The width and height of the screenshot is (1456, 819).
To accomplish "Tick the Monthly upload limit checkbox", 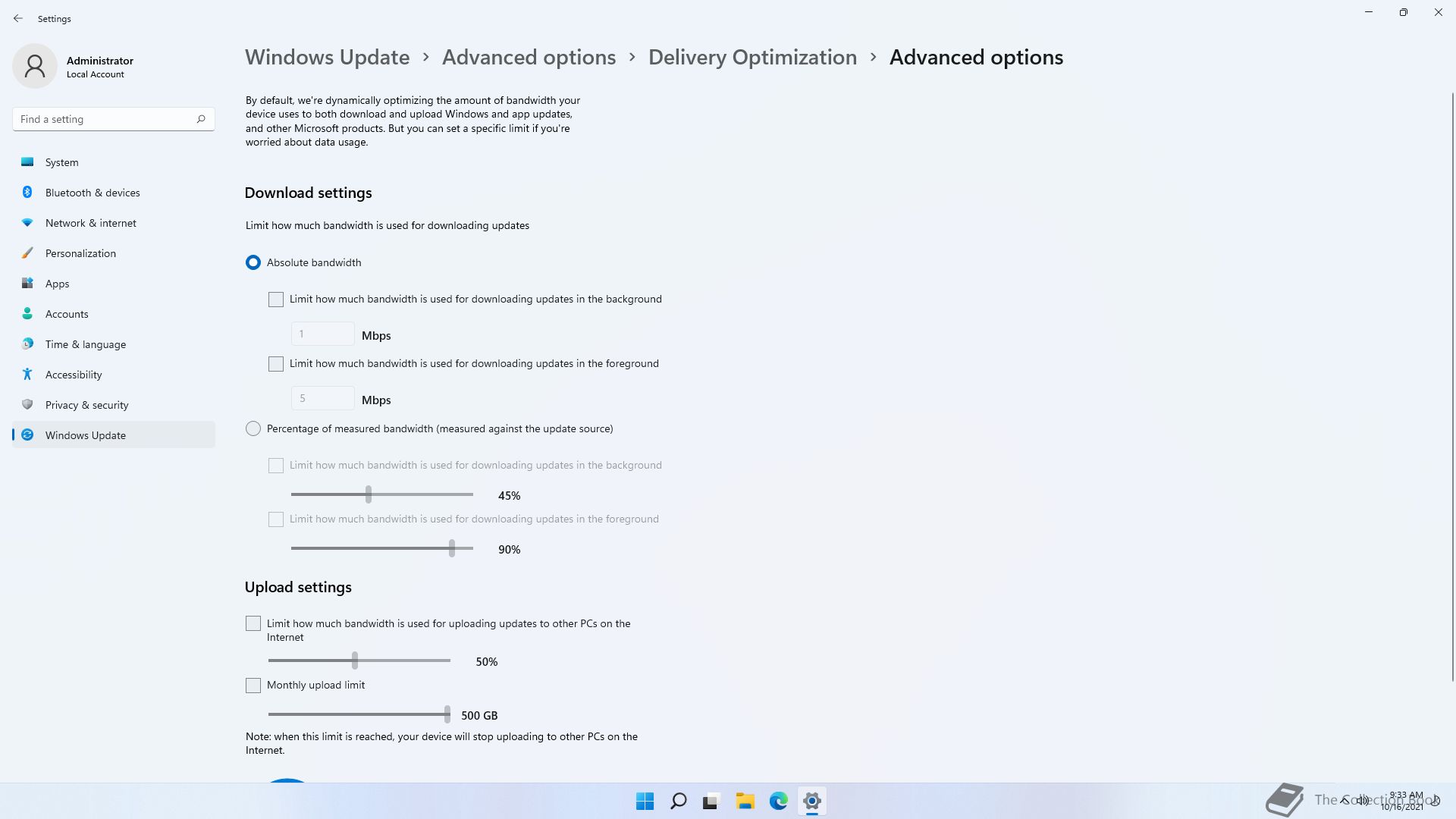I will (253, 686).
